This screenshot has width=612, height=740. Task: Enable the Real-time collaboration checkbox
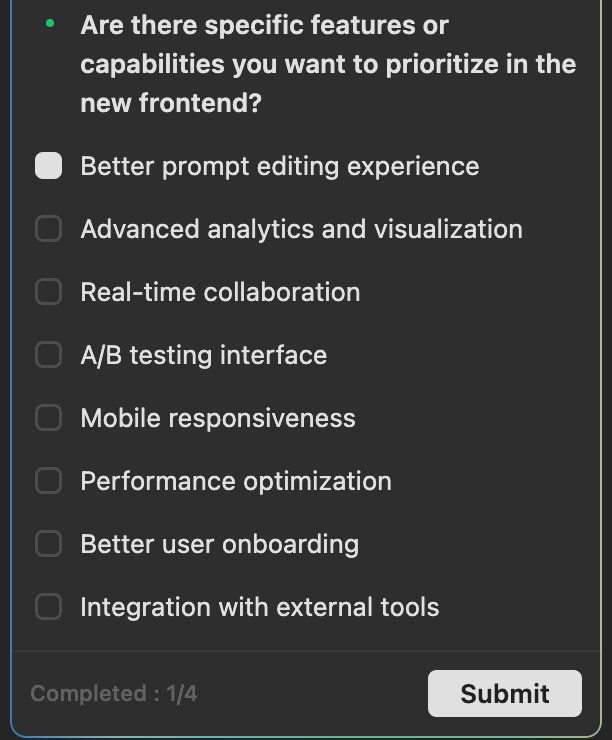tap(48, 292)
